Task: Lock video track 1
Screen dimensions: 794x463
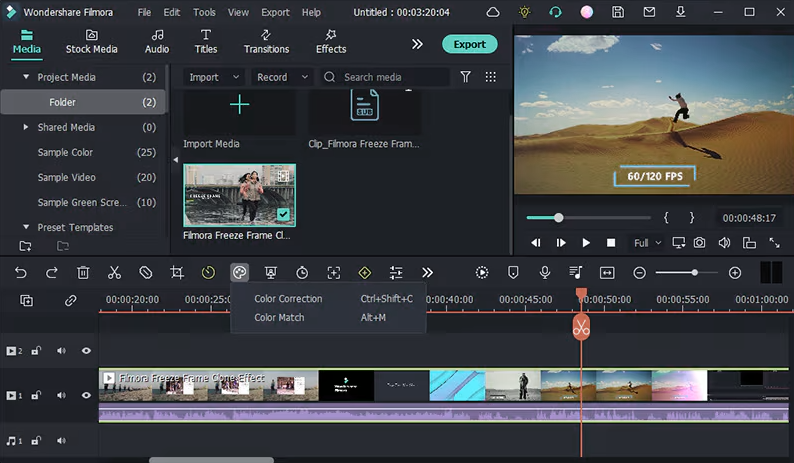Action: [x=36, y=395]
